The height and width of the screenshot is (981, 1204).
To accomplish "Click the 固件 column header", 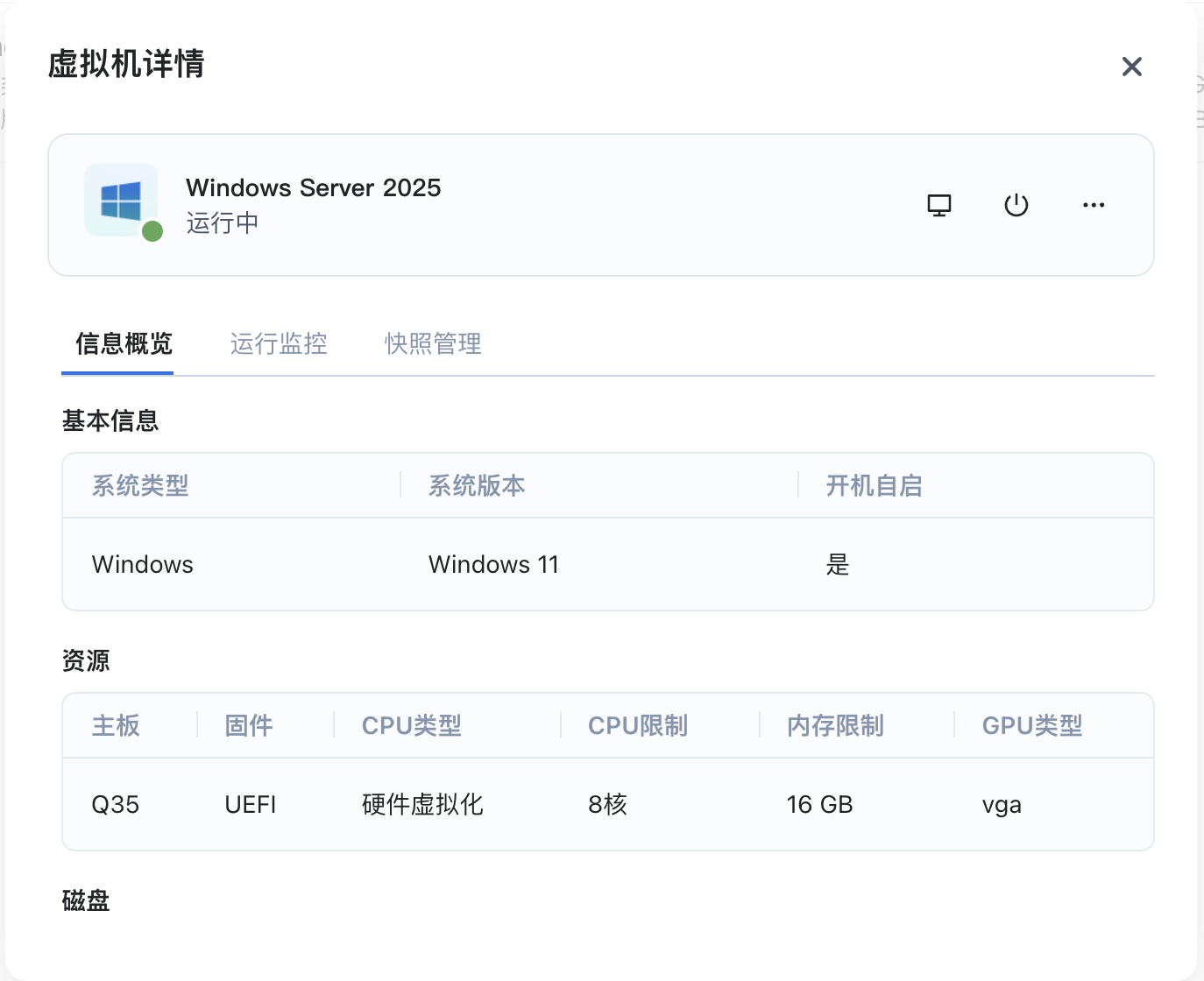I will (249, 725).
